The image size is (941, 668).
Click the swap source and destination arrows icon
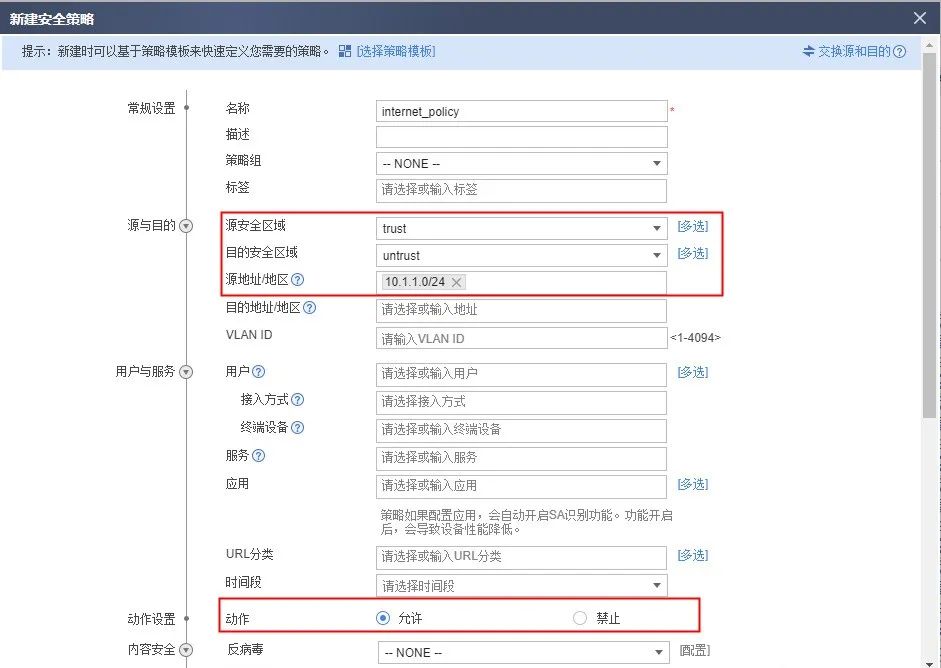pyautogui.click(x=808, y=52)
